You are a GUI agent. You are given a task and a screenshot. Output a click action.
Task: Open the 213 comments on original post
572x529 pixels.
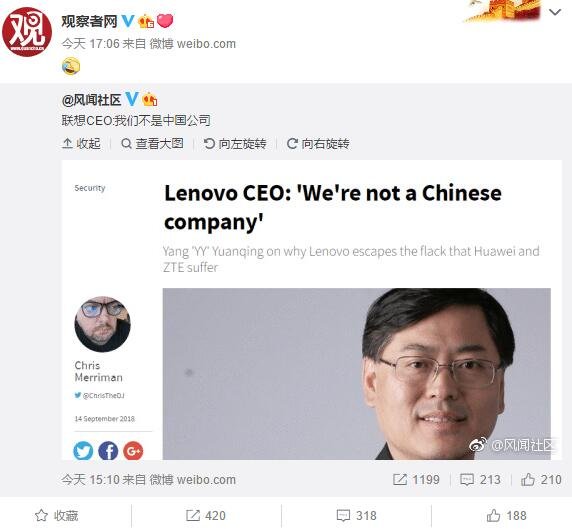click(x=480, y=479)
